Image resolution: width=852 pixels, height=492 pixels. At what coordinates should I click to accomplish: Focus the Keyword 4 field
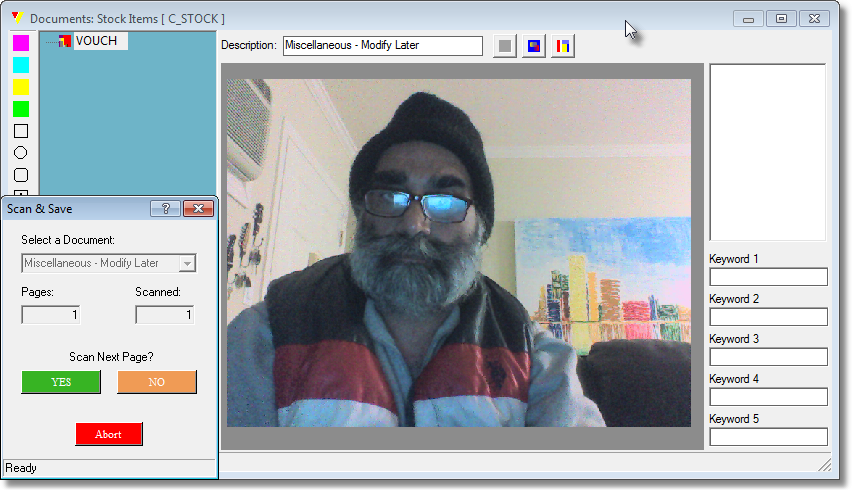[768, 397]
